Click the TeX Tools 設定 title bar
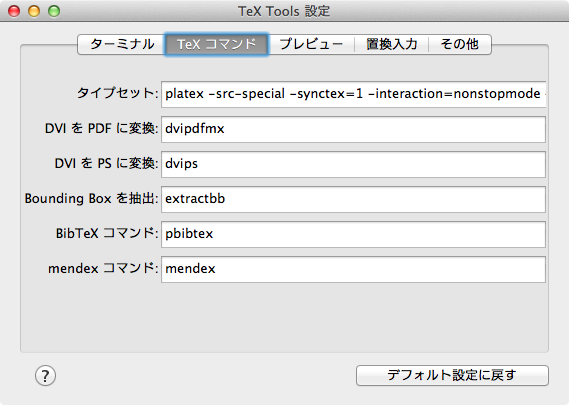 (x=284, y=11)
